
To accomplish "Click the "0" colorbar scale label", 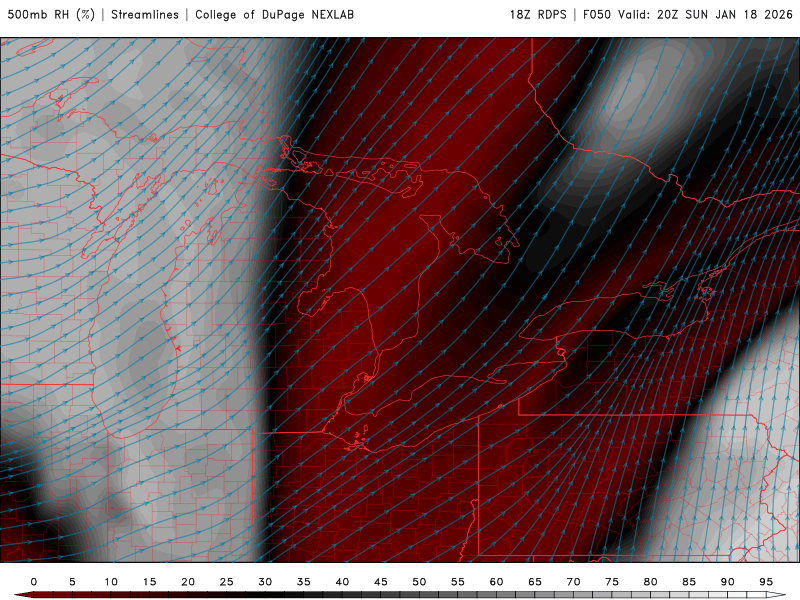I will pos(34,582).
